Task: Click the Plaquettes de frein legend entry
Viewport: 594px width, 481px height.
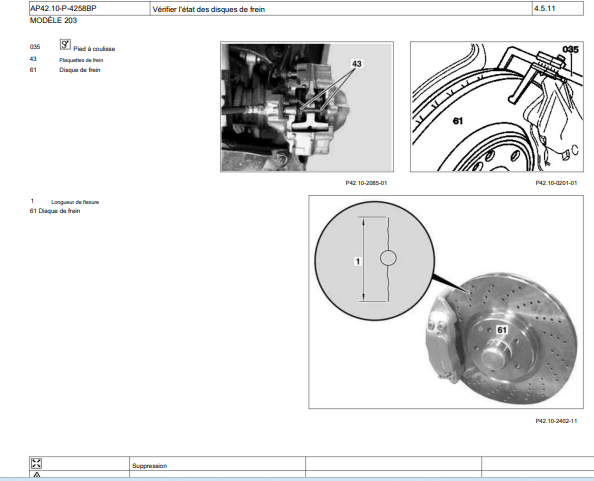Action: coord(81,60)
